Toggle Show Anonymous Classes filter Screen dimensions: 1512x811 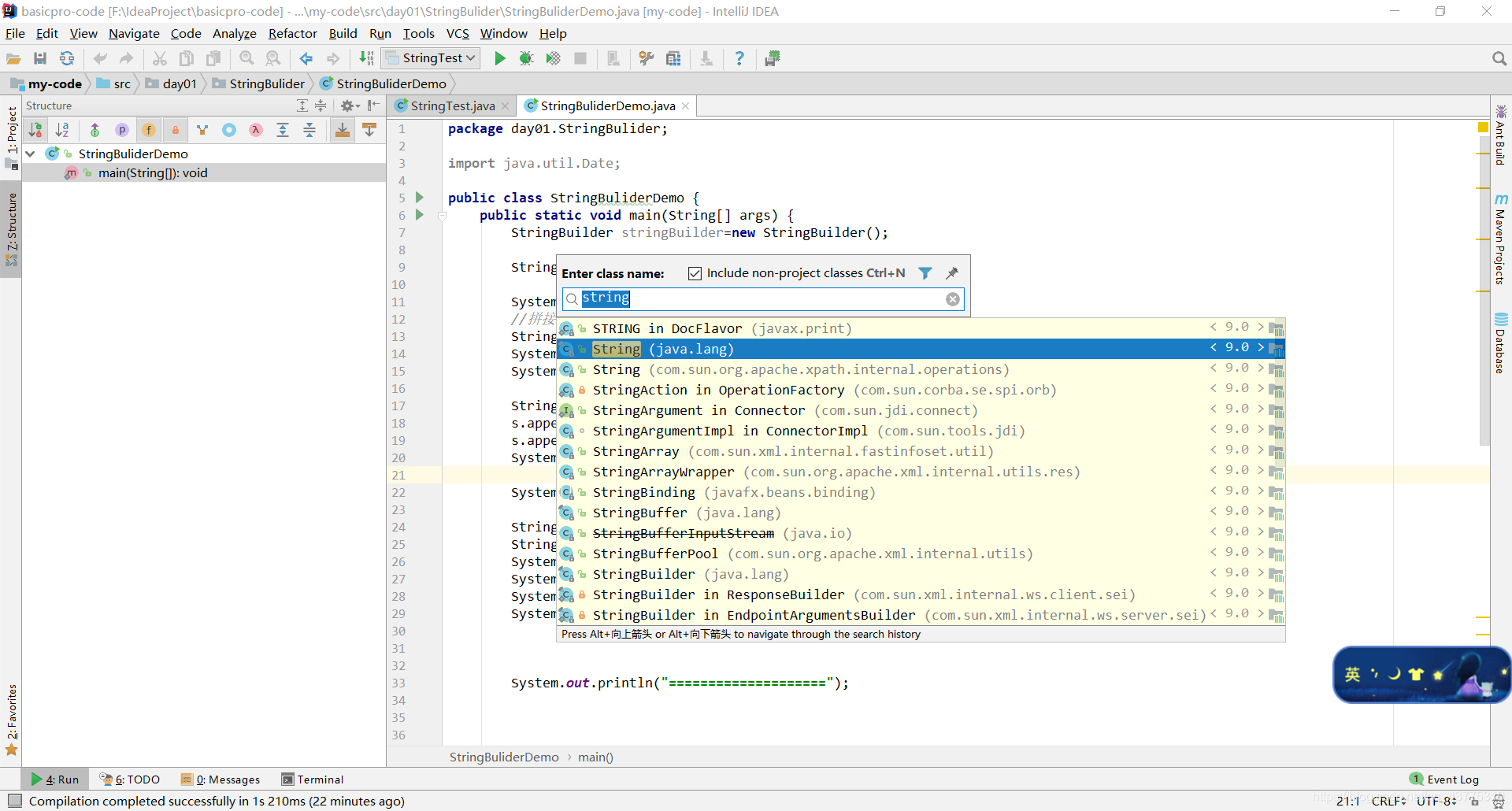click(229, 131)
